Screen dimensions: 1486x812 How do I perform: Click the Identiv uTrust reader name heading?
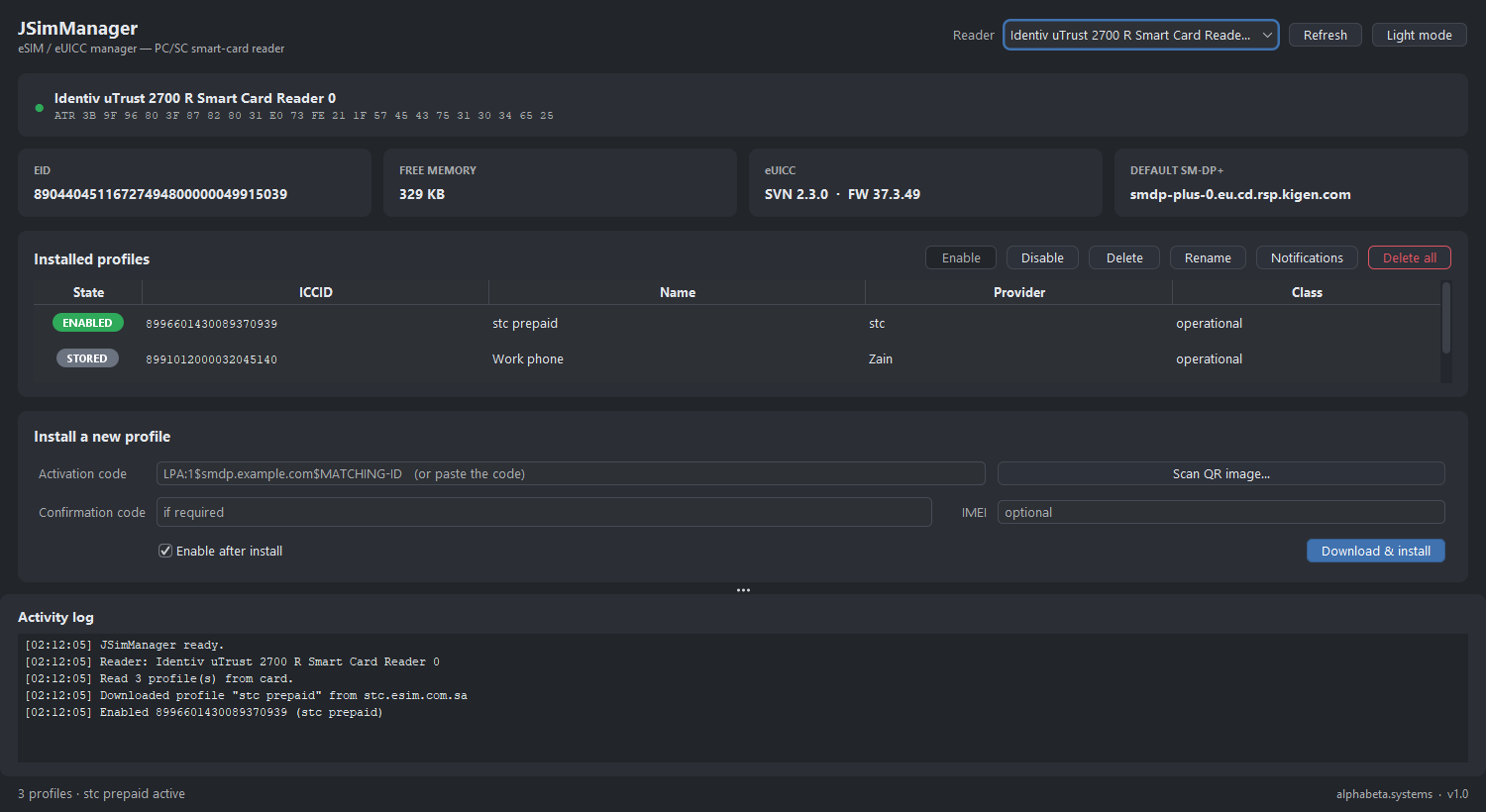(195, 98)
